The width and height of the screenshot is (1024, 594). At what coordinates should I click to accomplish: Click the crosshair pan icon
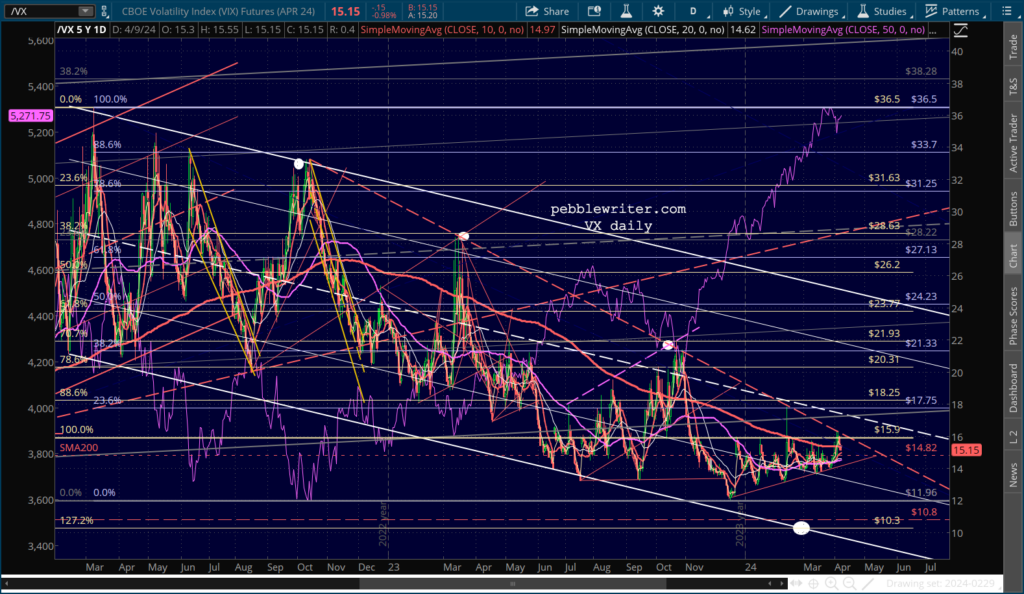(814, 584)
